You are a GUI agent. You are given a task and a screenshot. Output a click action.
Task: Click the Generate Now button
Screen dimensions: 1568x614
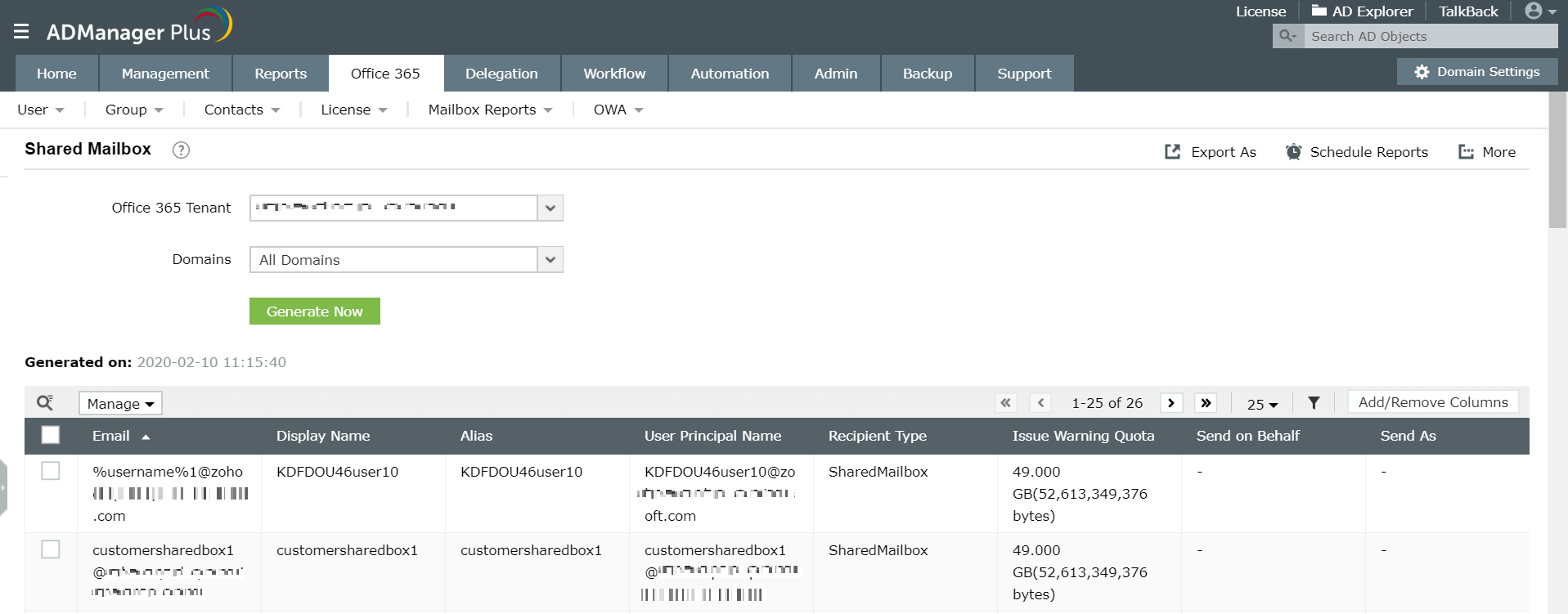[315, 311]
